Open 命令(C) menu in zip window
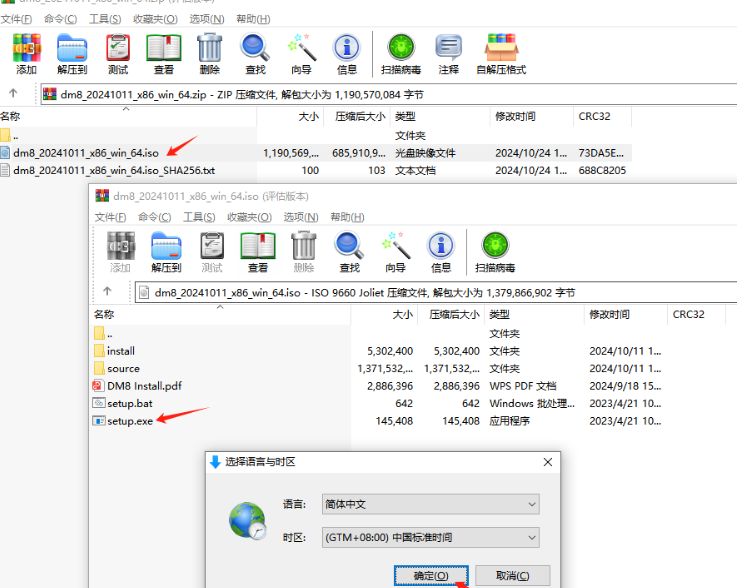Image resolution: width=737 pixels, height=588 pixels. click(61, 19)
